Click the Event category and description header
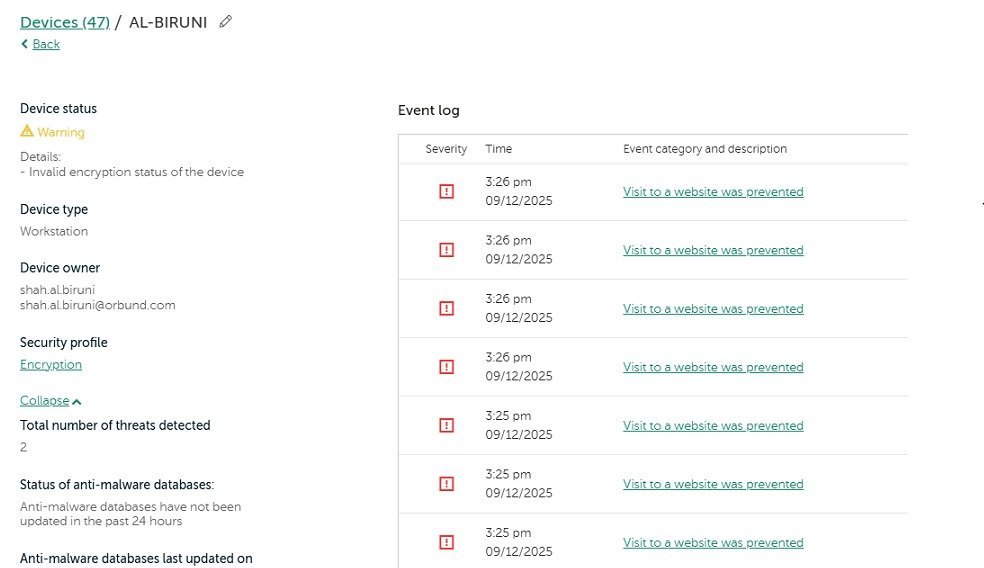Screen dimensions: 984x568 [x=704, y=149]
